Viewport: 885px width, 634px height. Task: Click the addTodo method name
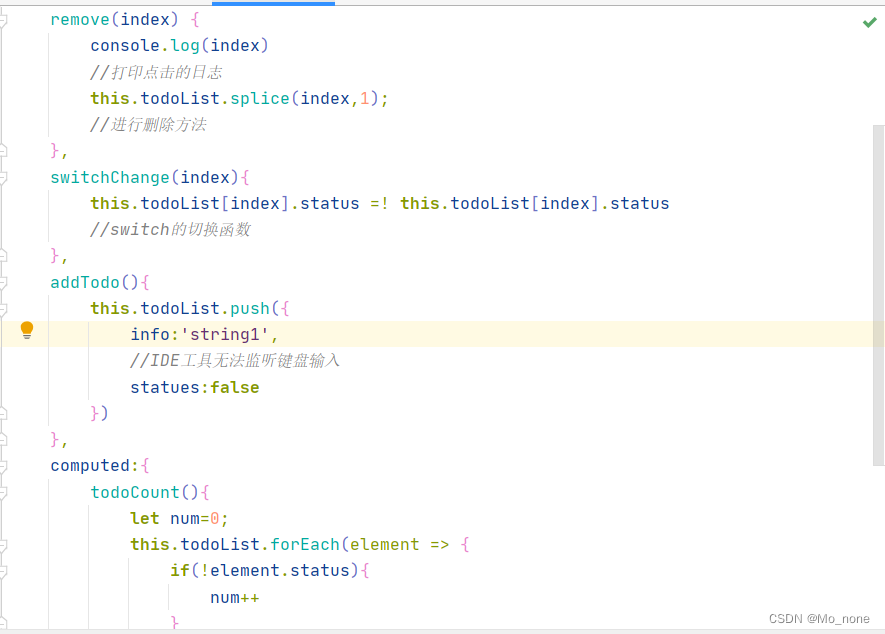(85, 282)
